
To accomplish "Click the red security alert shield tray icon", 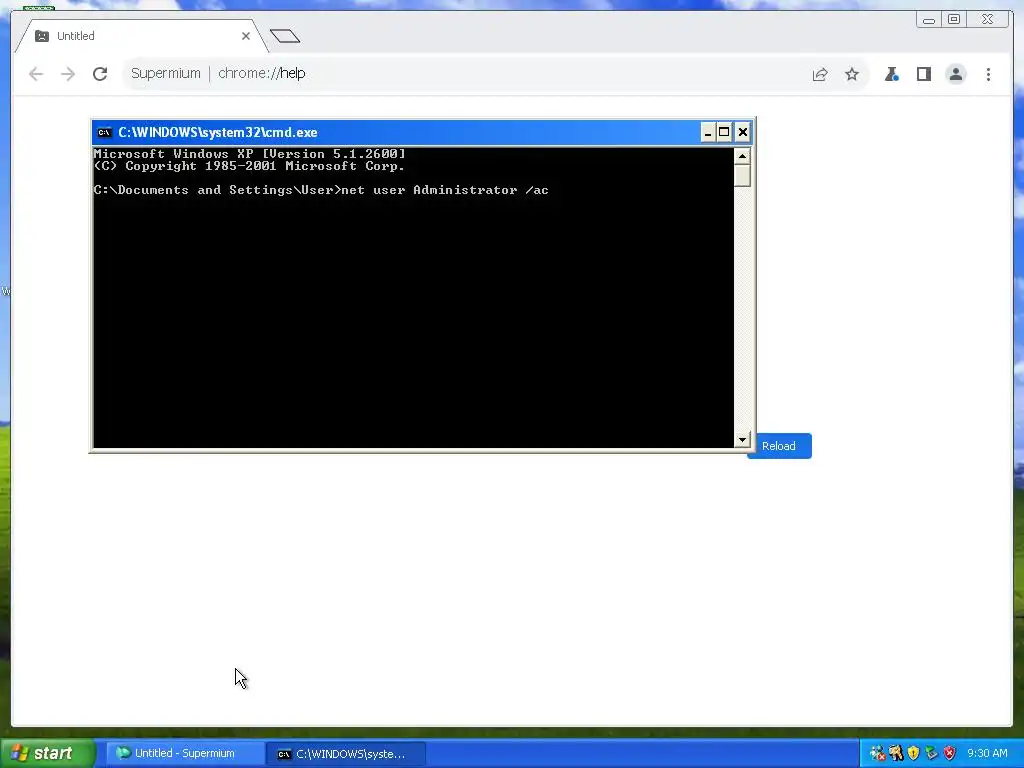I will pos(950,753).
